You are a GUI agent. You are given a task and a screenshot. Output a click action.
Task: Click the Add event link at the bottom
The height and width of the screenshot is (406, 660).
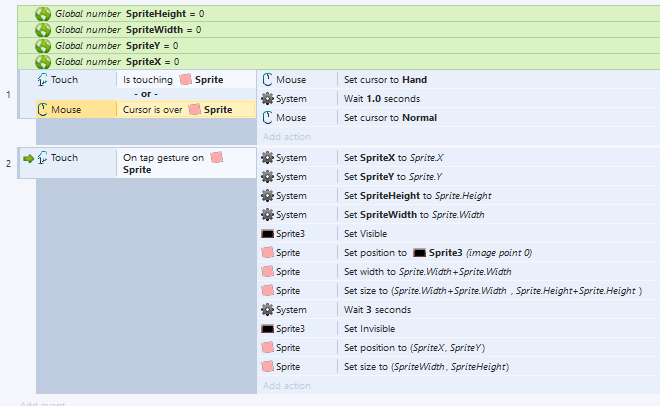point(43,403)
